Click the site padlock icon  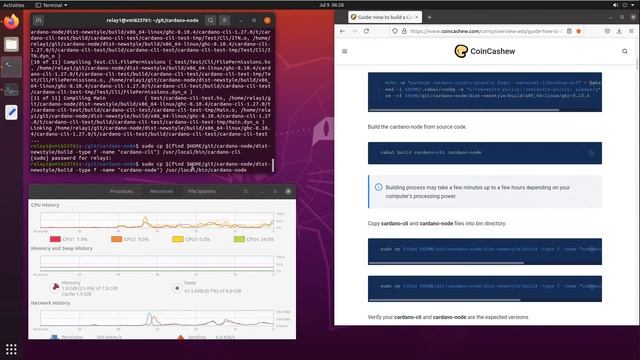coord(404,31)
